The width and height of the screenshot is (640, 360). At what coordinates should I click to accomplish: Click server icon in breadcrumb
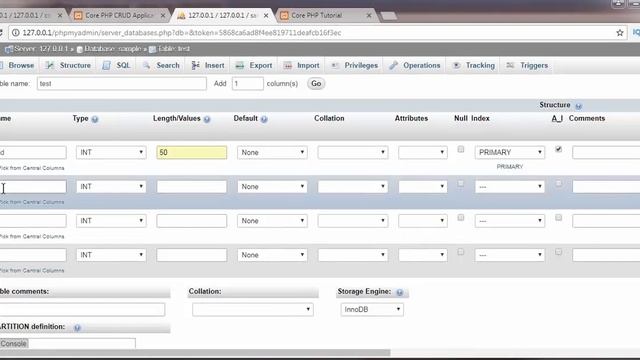click(9, 49)
